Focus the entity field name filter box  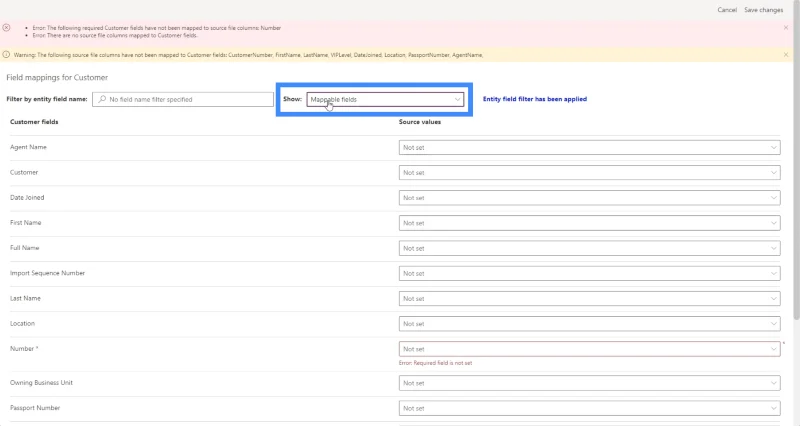tap(183, 99)
